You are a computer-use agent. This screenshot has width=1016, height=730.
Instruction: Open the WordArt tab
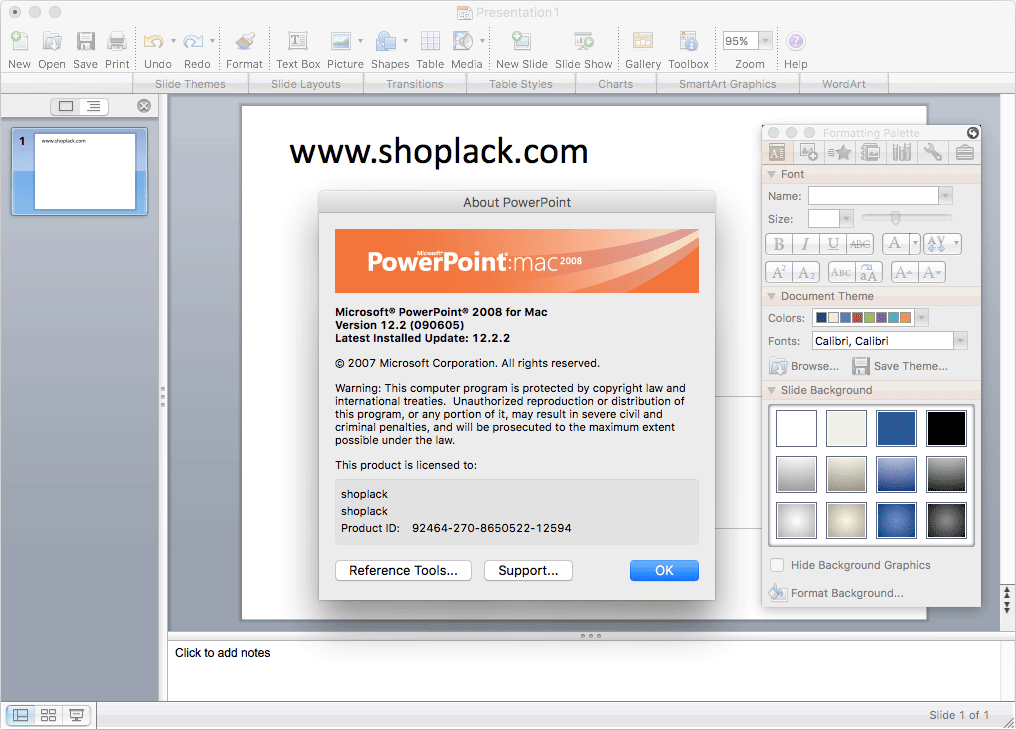pyautogui.click(x=844, y=84)
